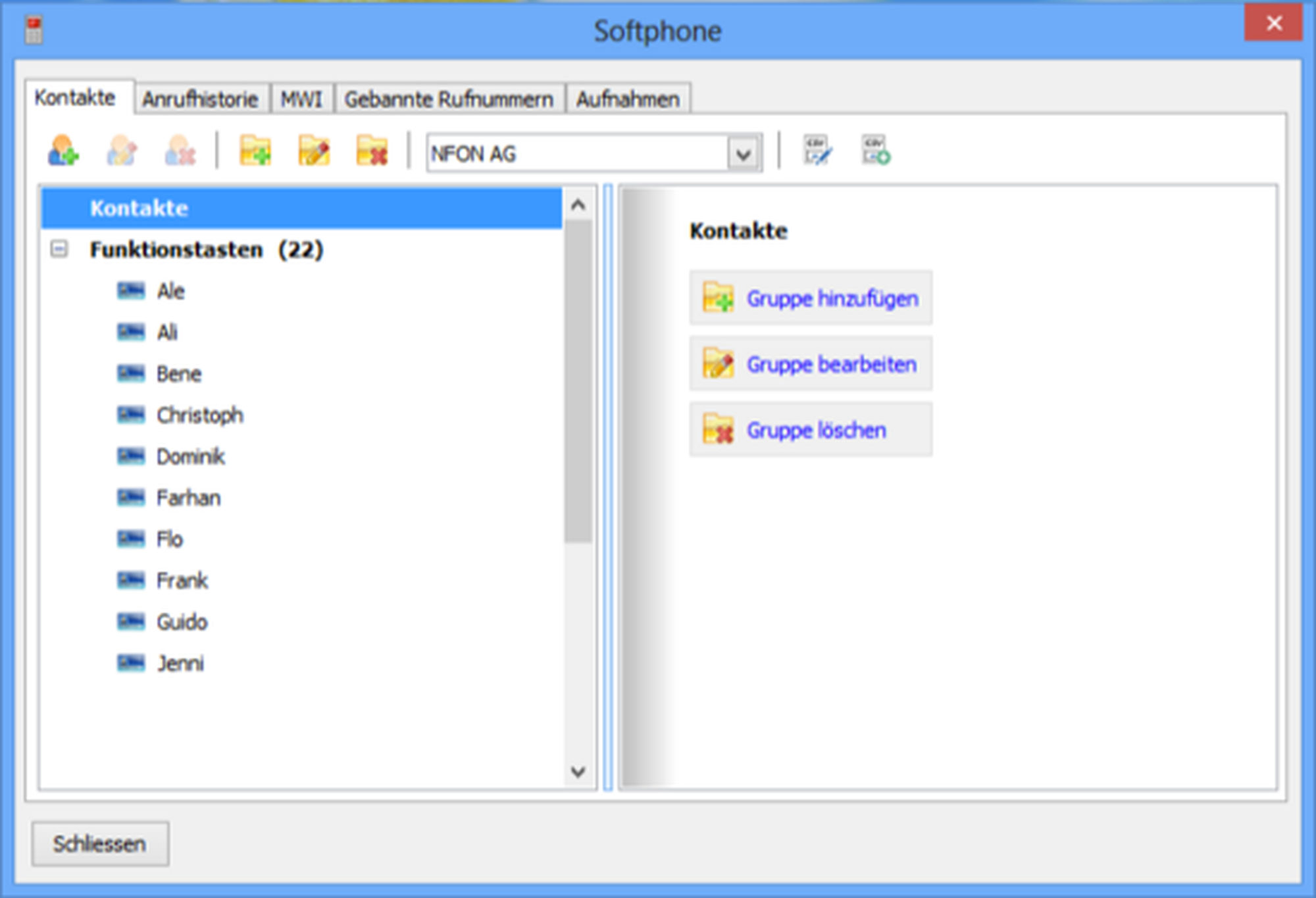Switch to the Aufnahmen tab

[628, 99]
